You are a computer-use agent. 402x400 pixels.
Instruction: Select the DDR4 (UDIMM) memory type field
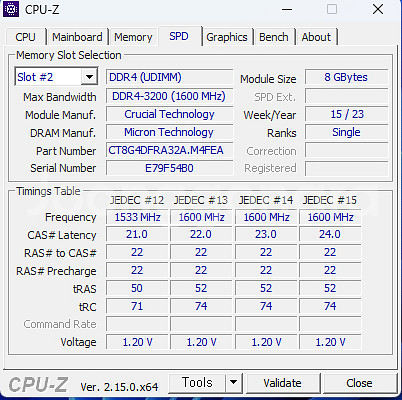coord(169,77)
